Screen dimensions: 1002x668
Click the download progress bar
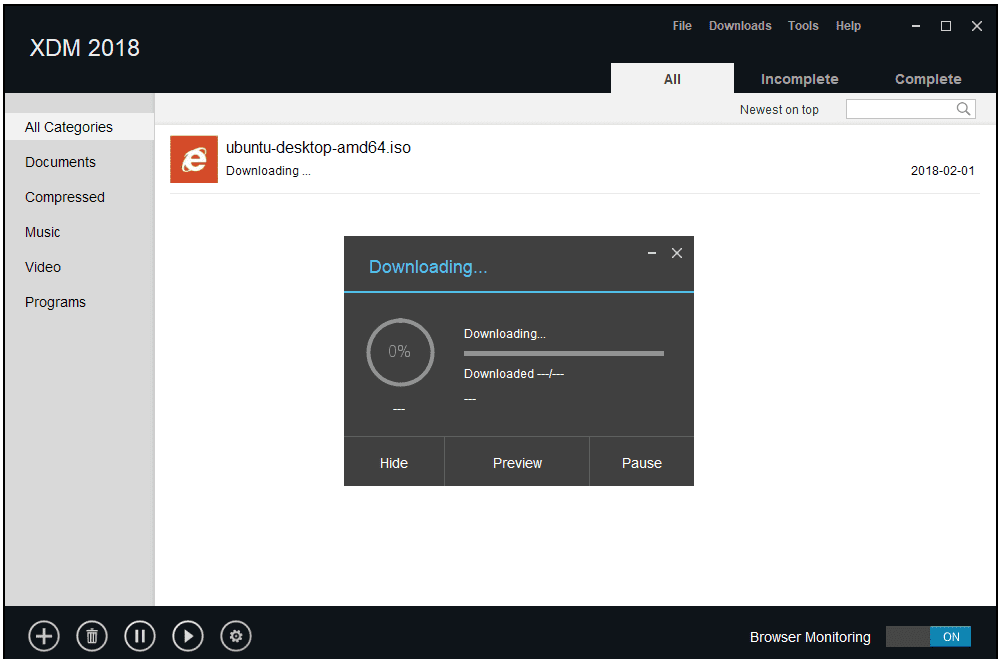564,353
